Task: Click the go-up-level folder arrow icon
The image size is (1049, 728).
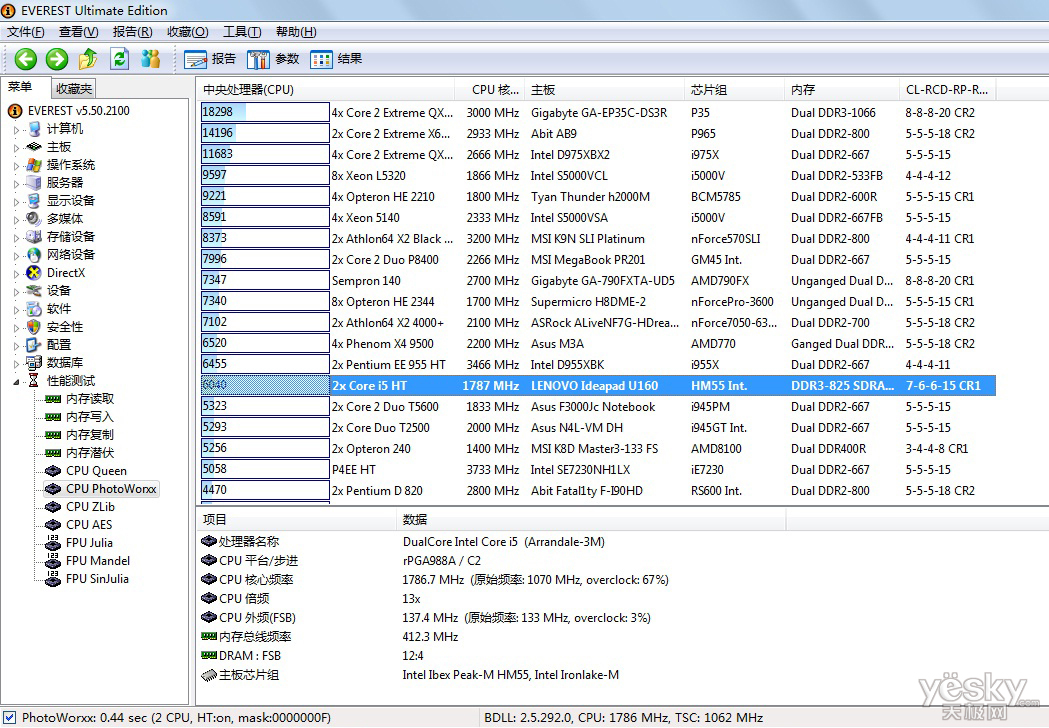Action: [x=88, y=60]
